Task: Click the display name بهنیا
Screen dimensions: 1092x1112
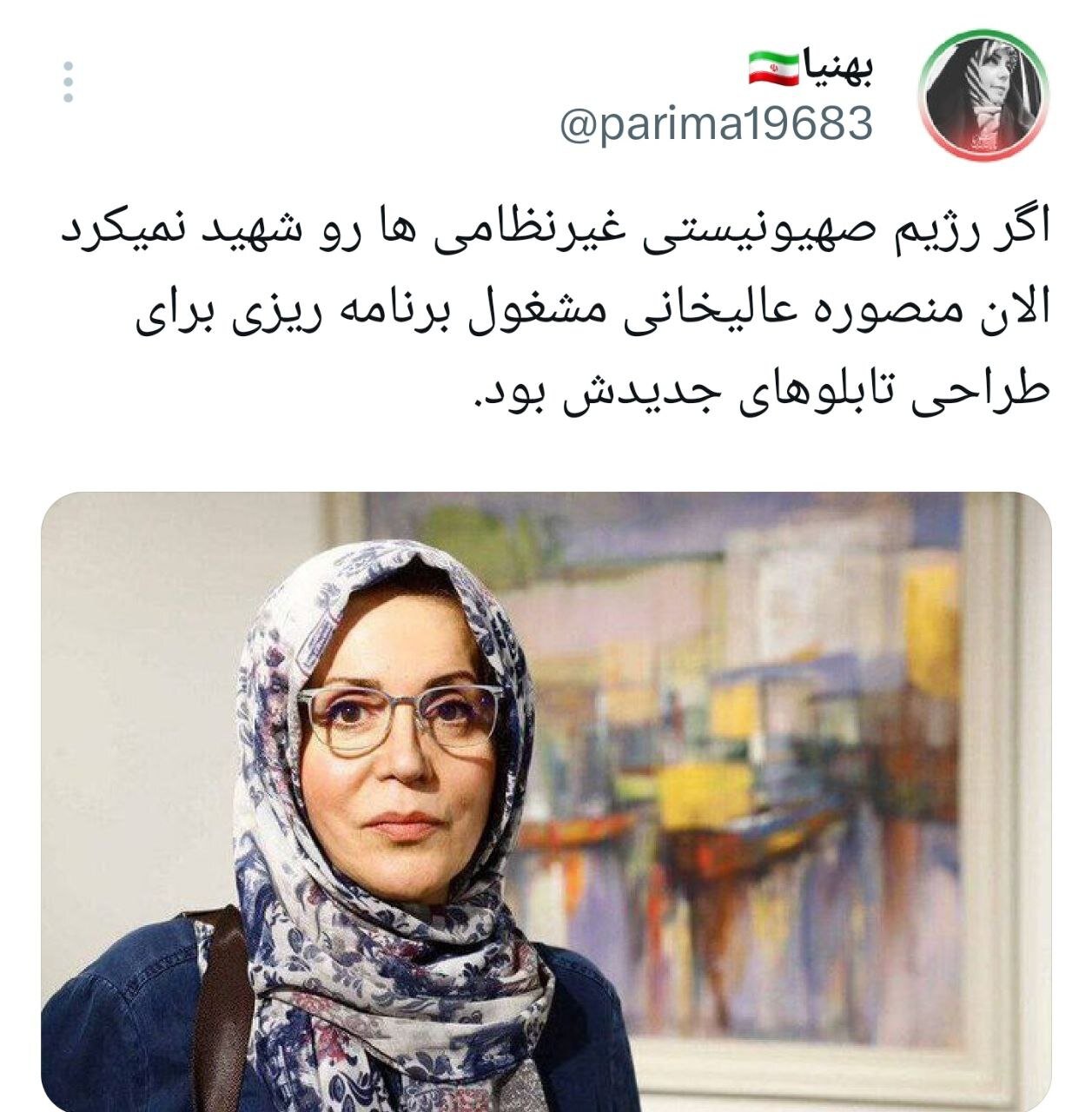Action: pyautogui.click(x=839, y=68)
